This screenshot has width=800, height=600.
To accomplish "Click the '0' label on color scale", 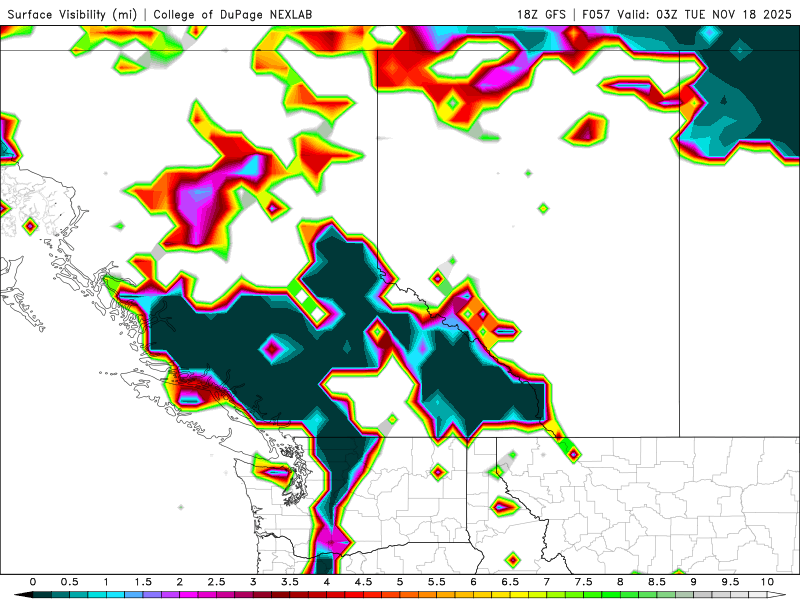I will (x=33, y=582).
